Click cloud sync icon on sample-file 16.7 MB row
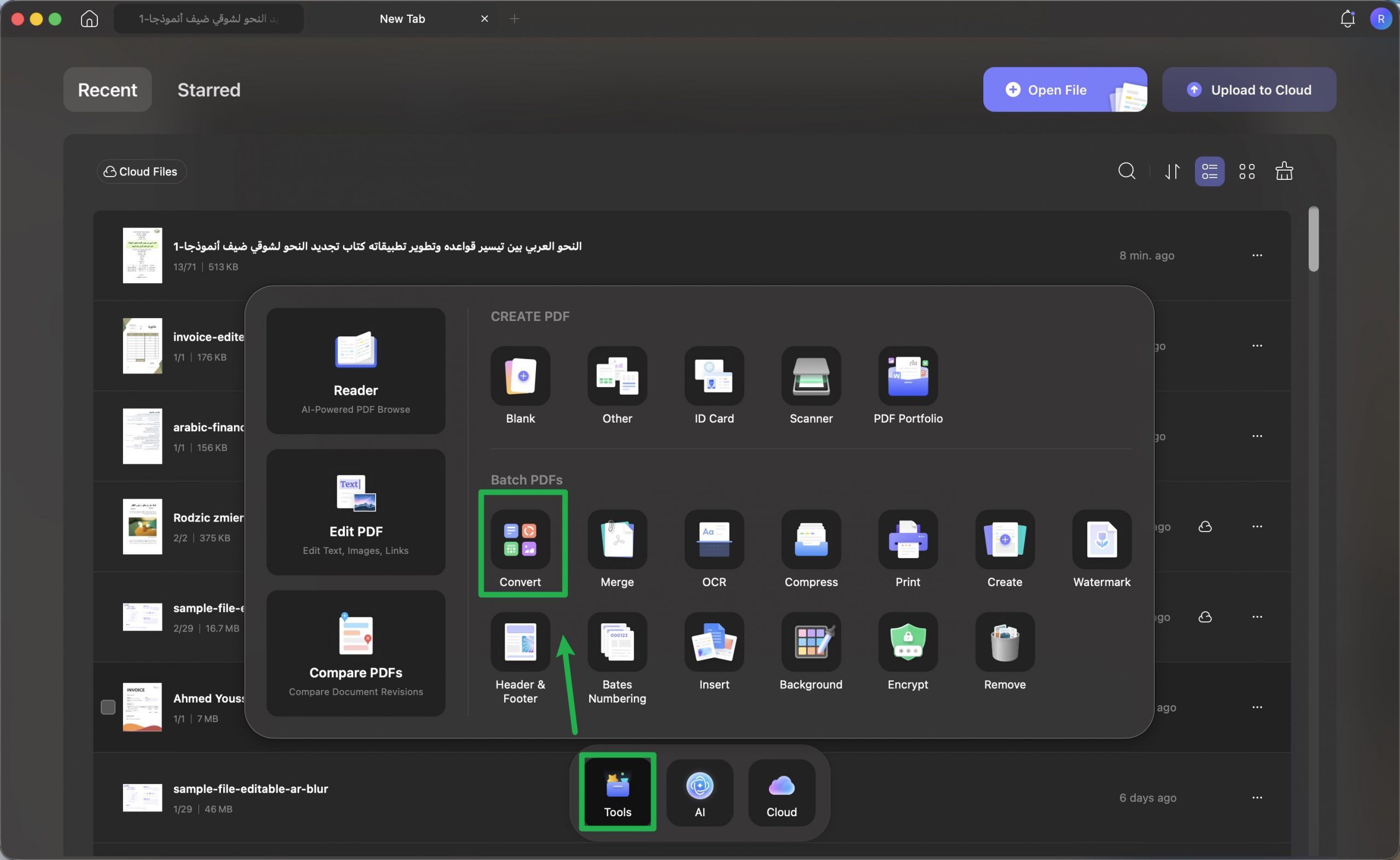 coord(1205,617)
